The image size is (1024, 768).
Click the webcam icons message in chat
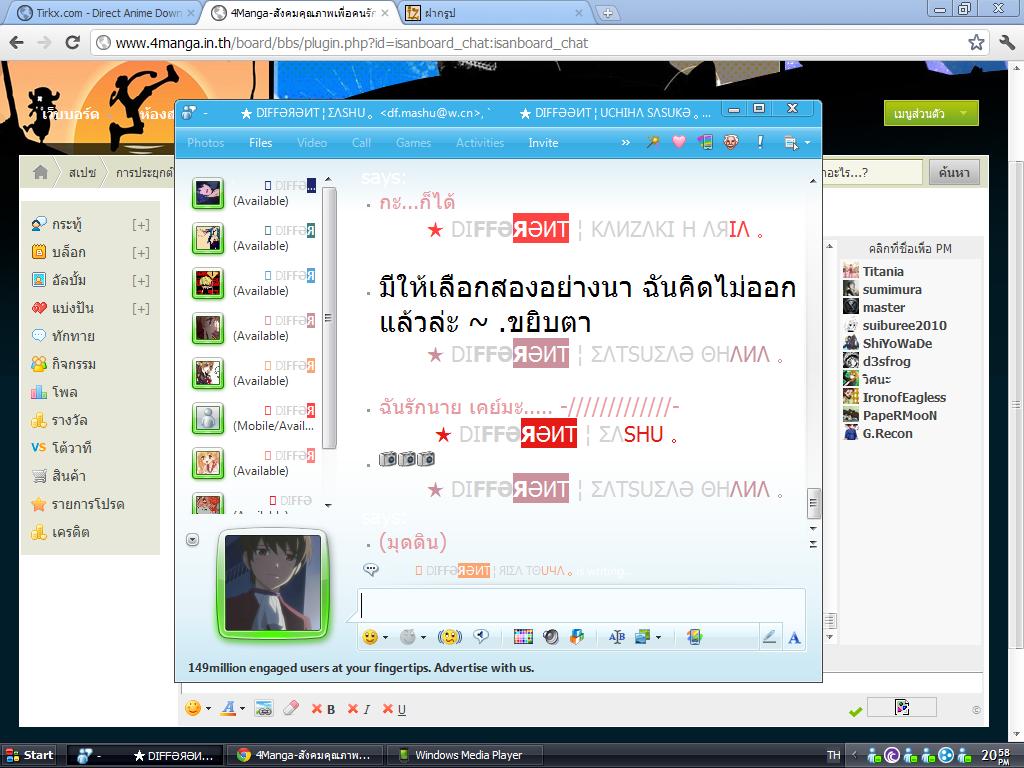pos(407,459)
